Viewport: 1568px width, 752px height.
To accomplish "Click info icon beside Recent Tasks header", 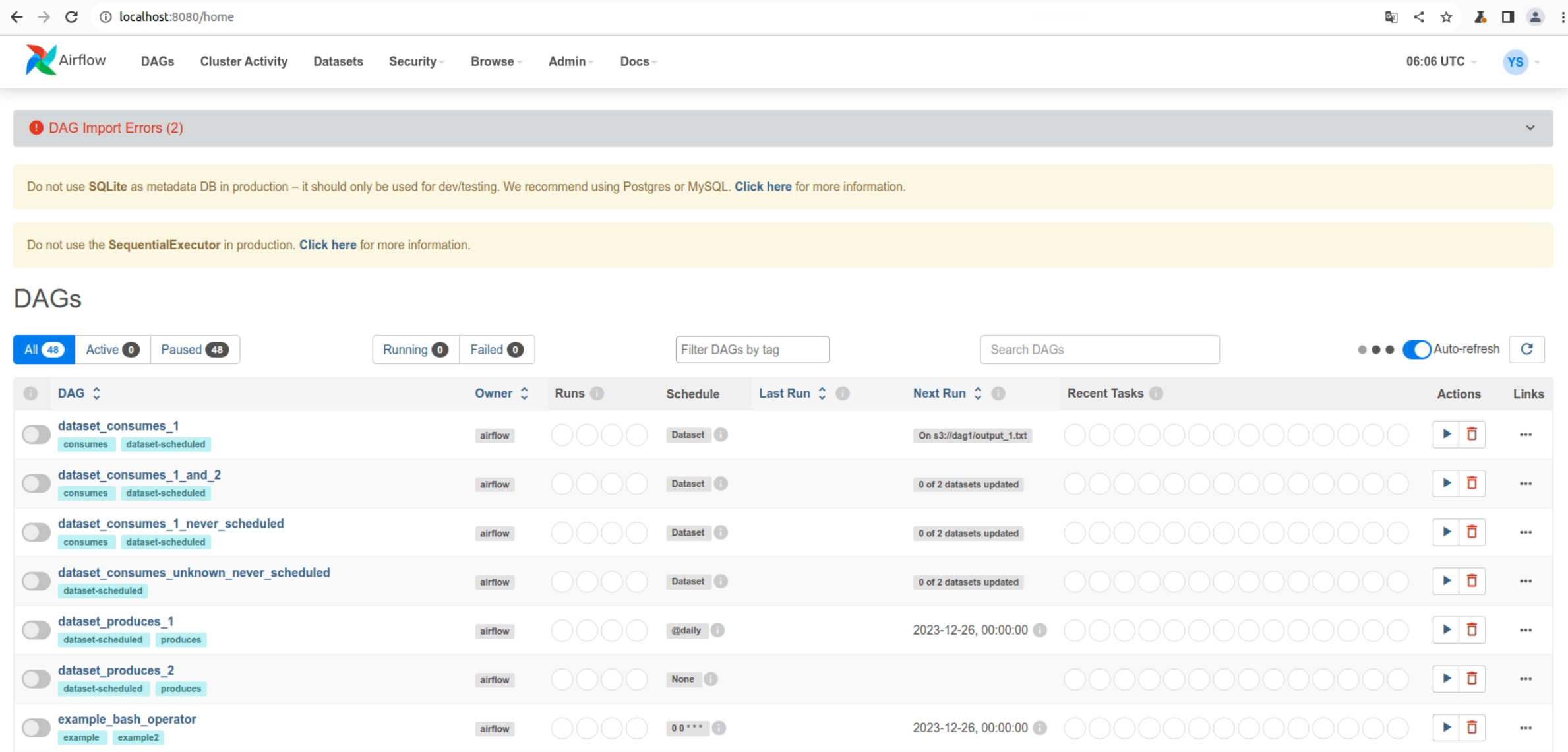I will pyautogui.click(x=1156, y=393).
